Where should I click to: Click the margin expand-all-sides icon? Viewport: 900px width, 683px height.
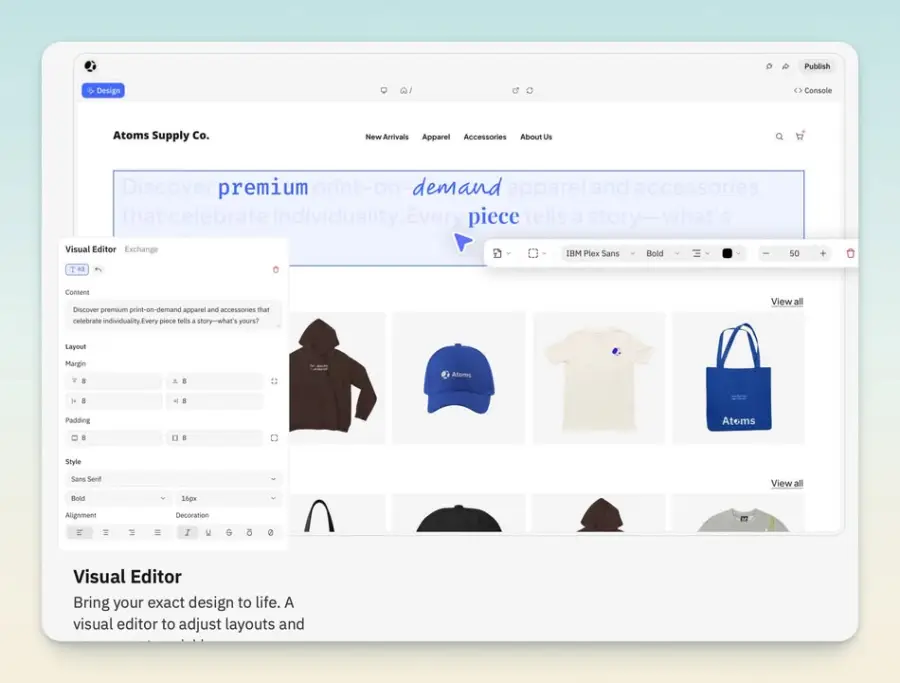[274, 381]
